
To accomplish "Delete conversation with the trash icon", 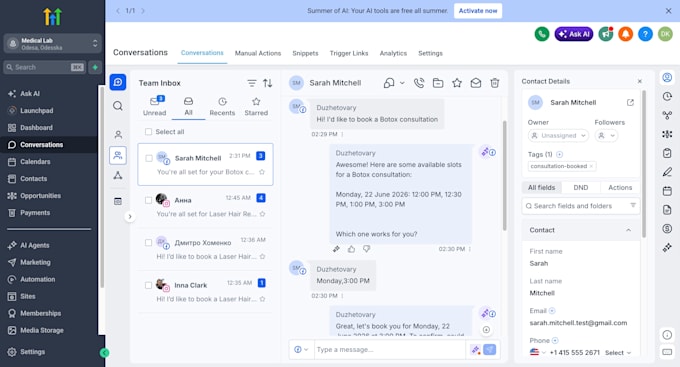I will (494, 83).
